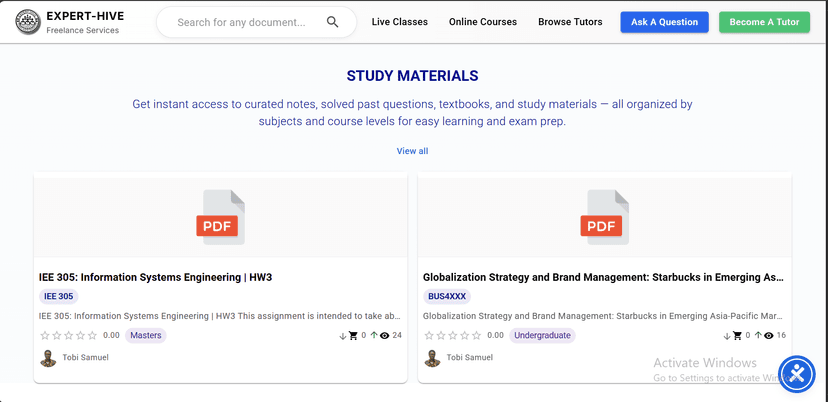
Task: Click cart icon on Globalization Strategy card
Action: pyautogui.click(x=738, y=335)
